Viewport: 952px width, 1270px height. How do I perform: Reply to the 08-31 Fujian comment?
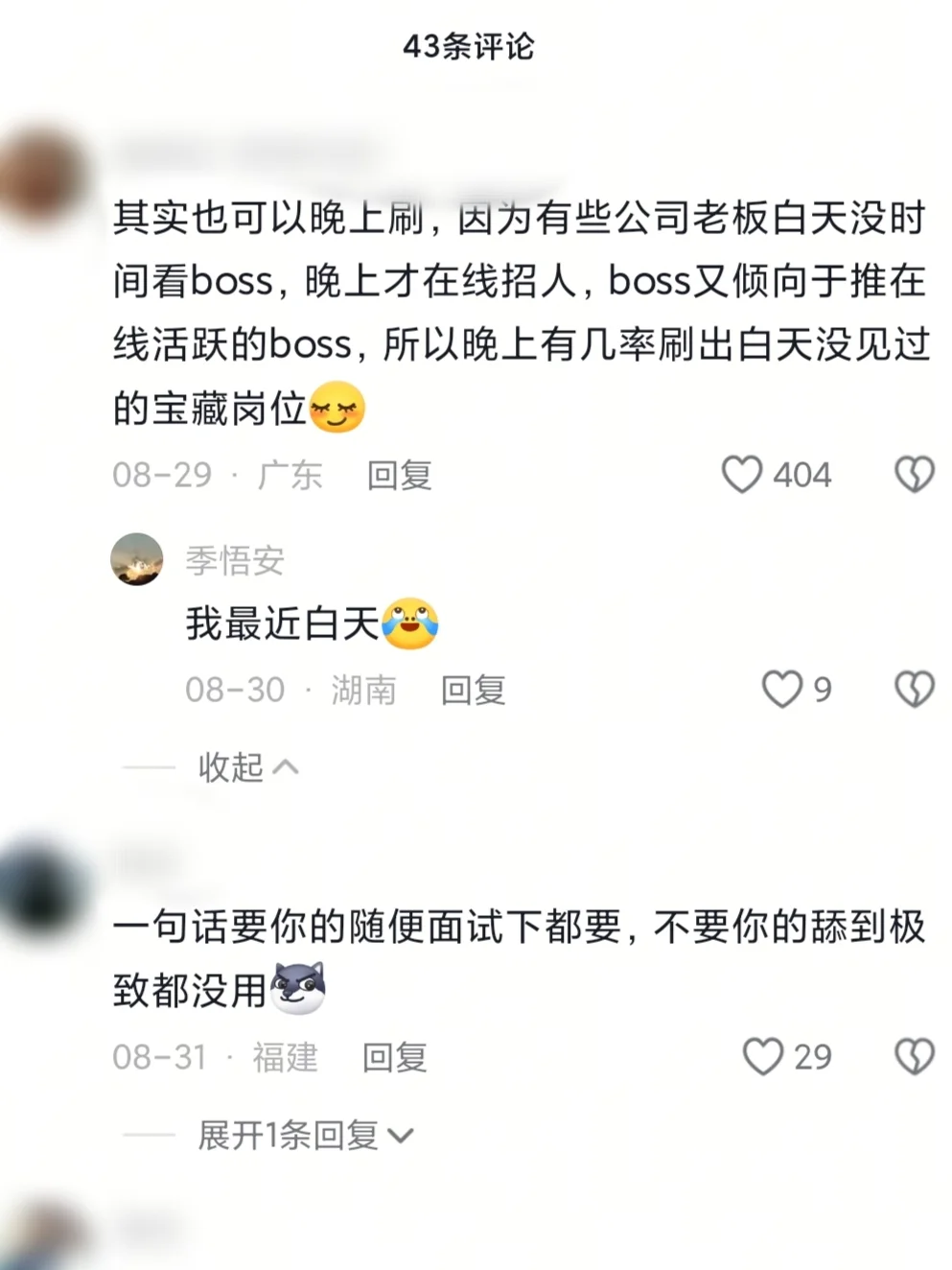[x=394, y=1057]
